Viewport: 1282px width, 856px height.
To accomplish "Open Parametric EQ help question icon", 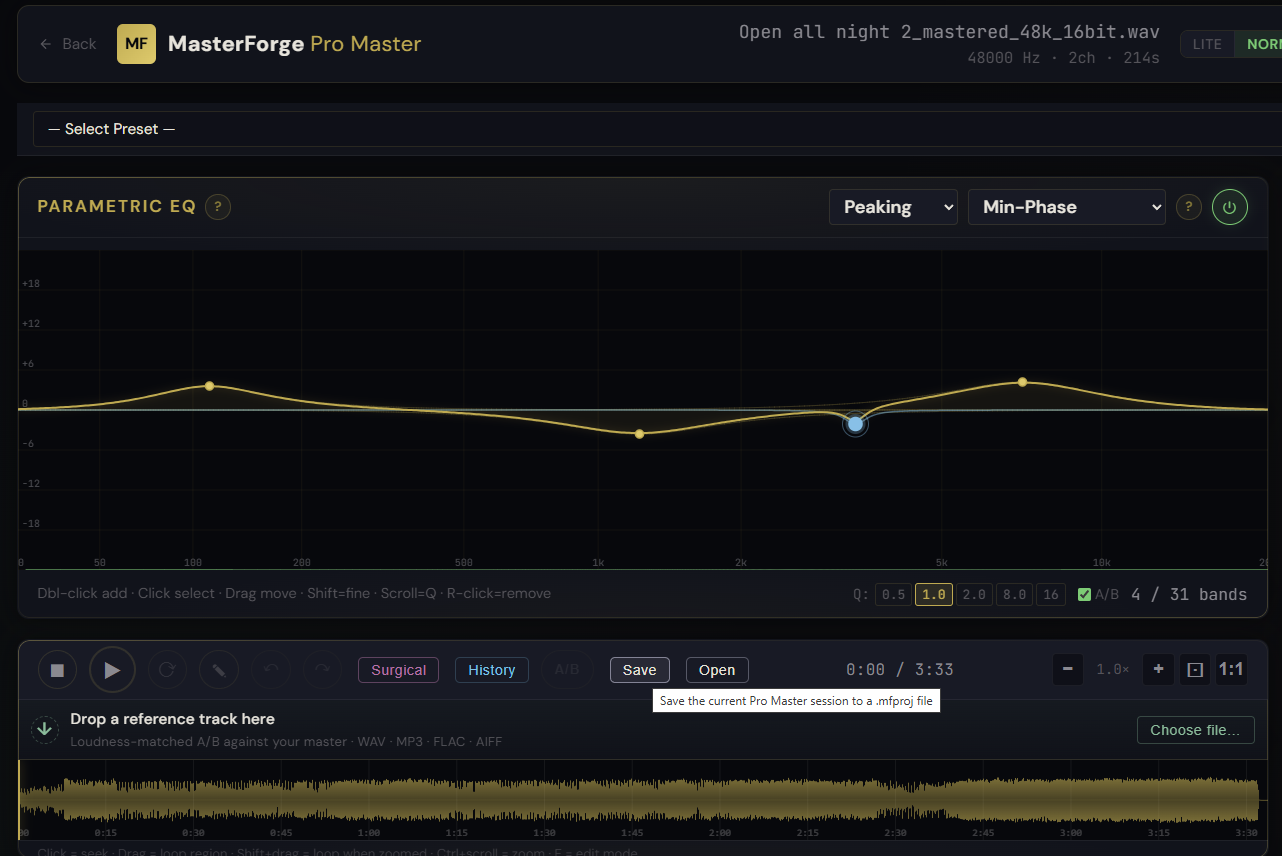I will point(218,207).
